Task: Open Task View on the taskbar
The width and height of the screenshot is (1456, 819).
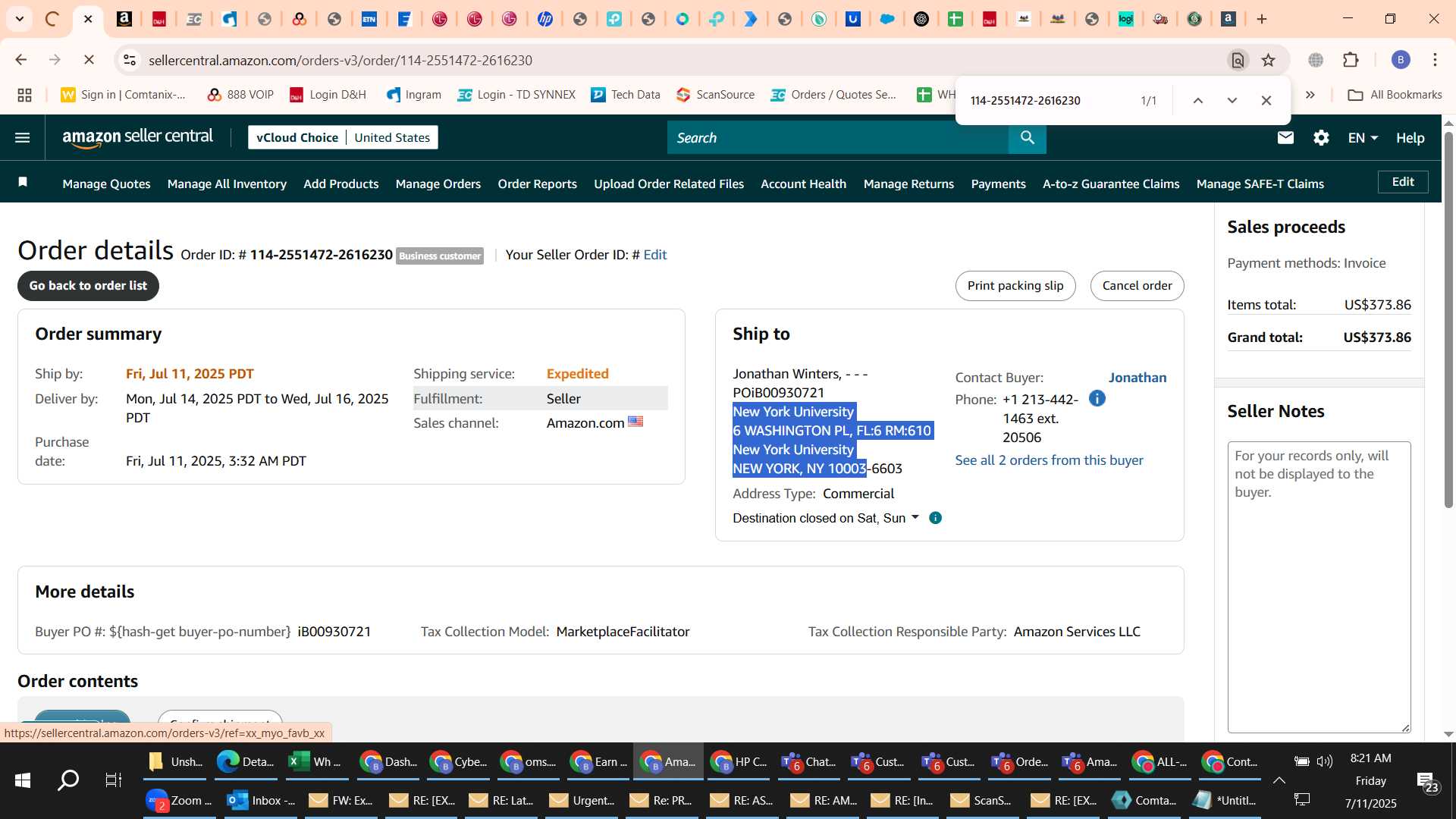Action: (x=113, y=780)
